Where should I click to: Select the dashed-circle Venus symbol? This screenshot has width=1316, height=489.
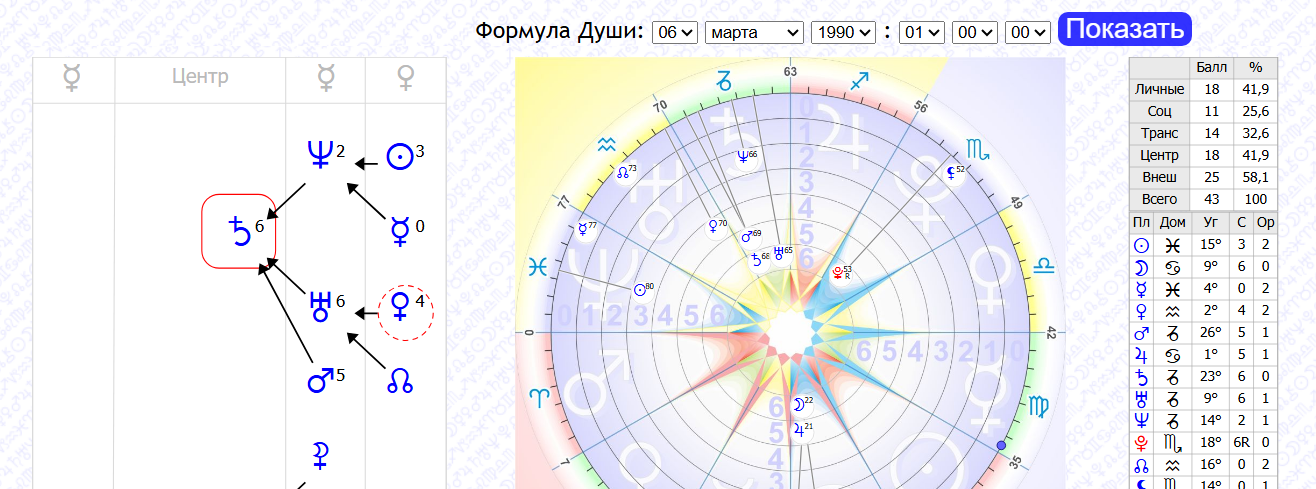coord(405,311)
